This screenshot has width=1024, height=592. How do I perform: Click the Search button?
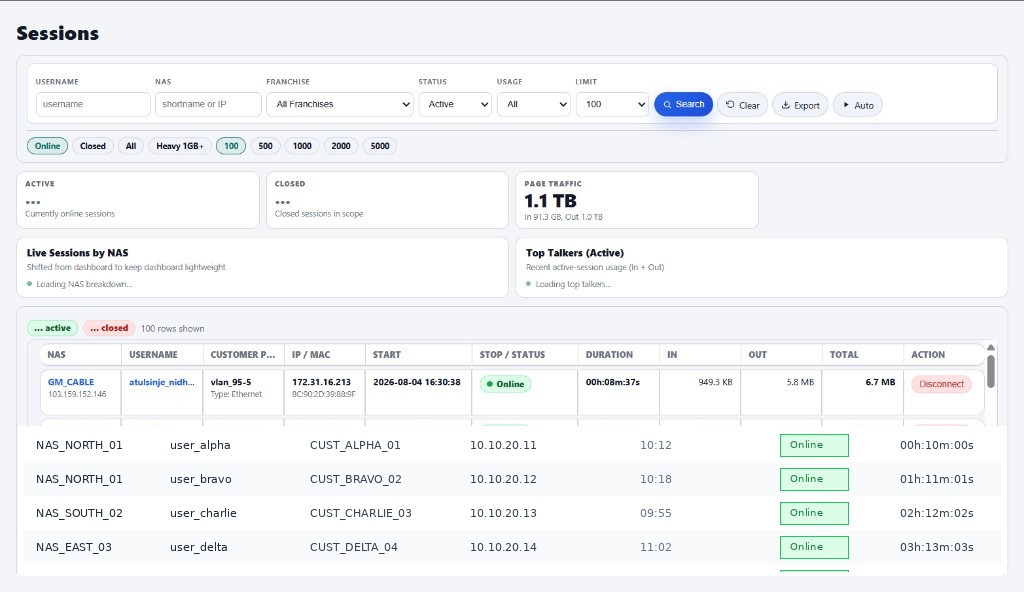683,105
